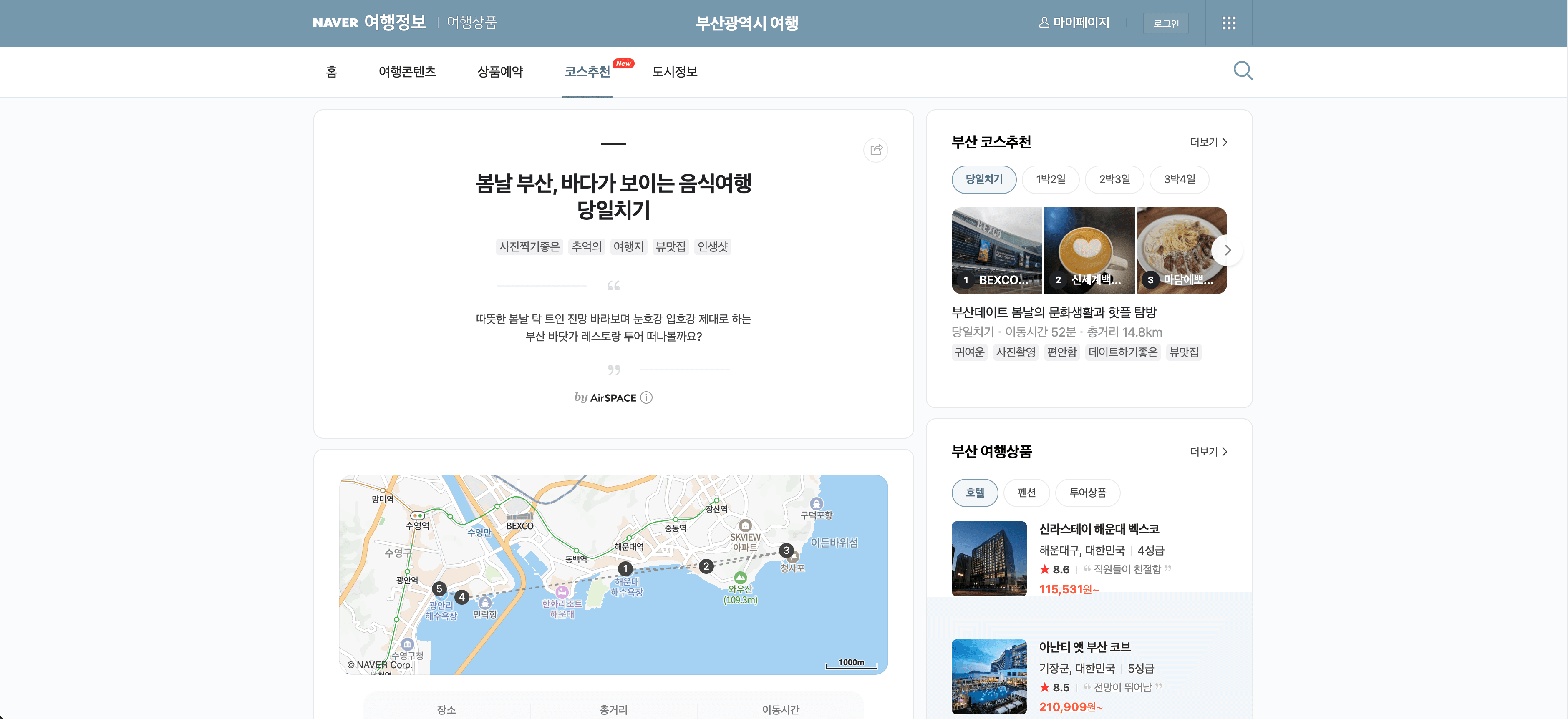Click the 마이페이지 user icon
The height and width of the screenshot is (719, 1568).
point(1044,23)
